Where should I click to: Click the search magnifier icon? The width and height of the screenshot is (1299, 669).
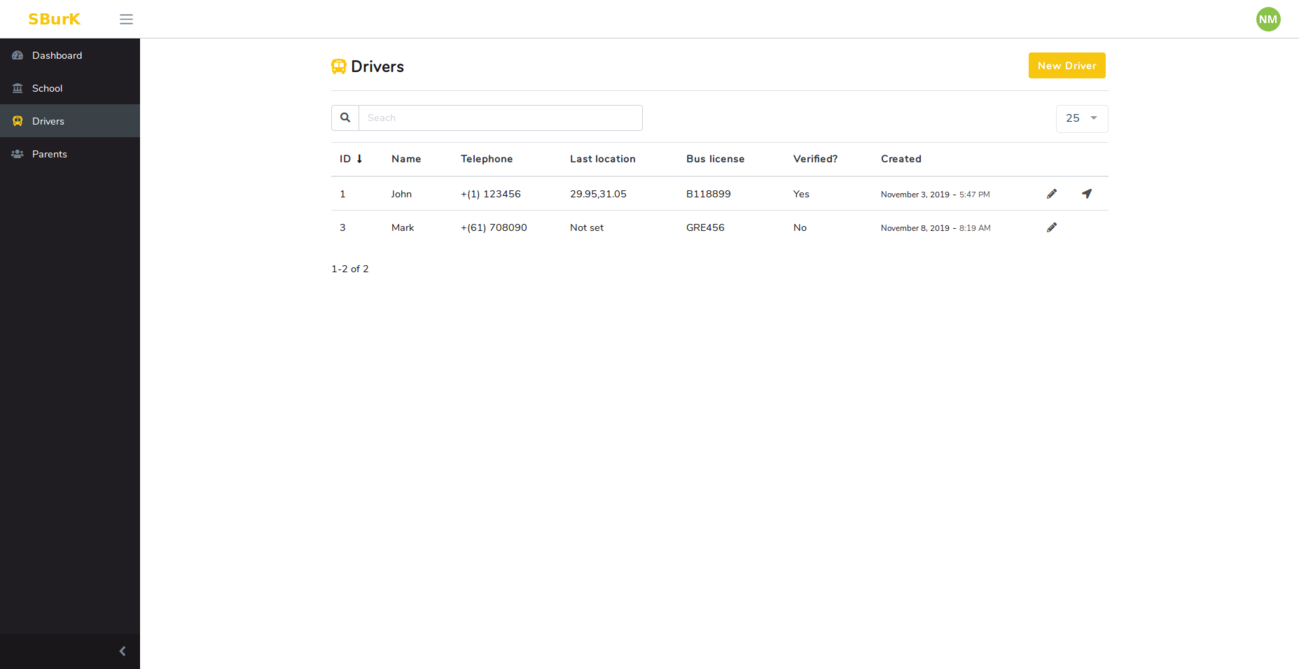(344, 117)
